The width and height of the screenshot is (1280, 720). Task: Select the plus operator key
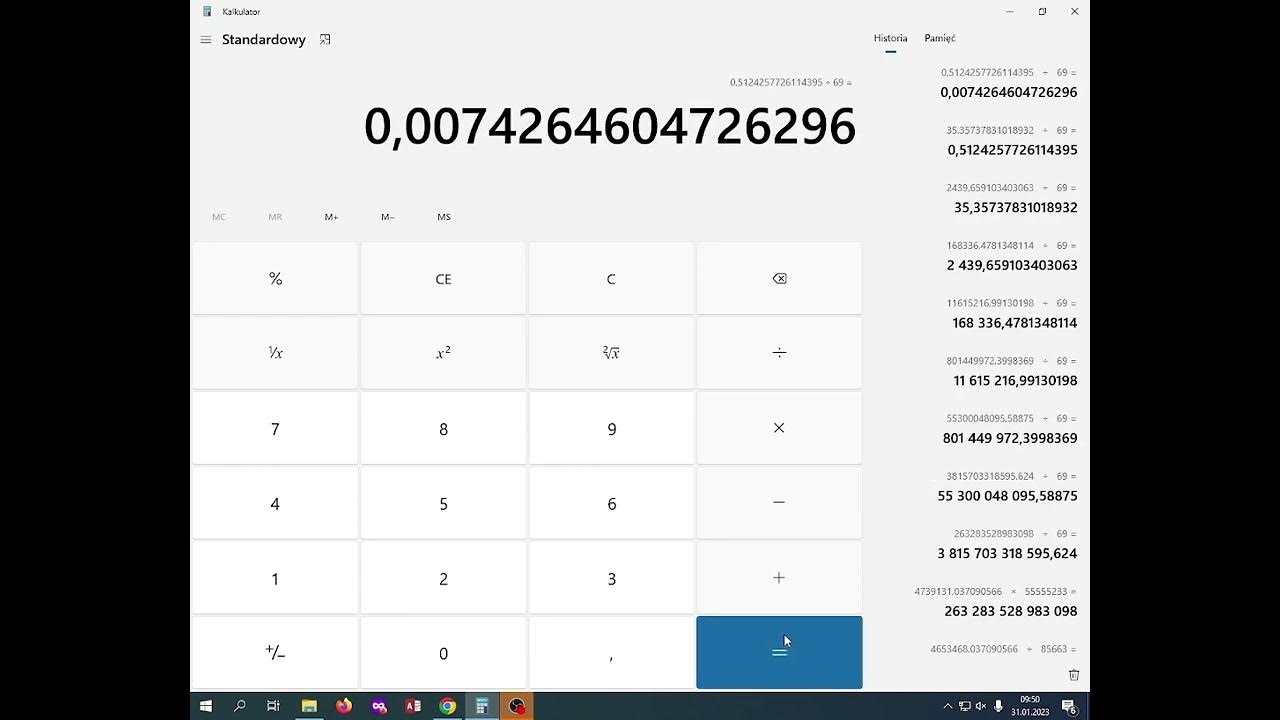[x=779, y=578]
